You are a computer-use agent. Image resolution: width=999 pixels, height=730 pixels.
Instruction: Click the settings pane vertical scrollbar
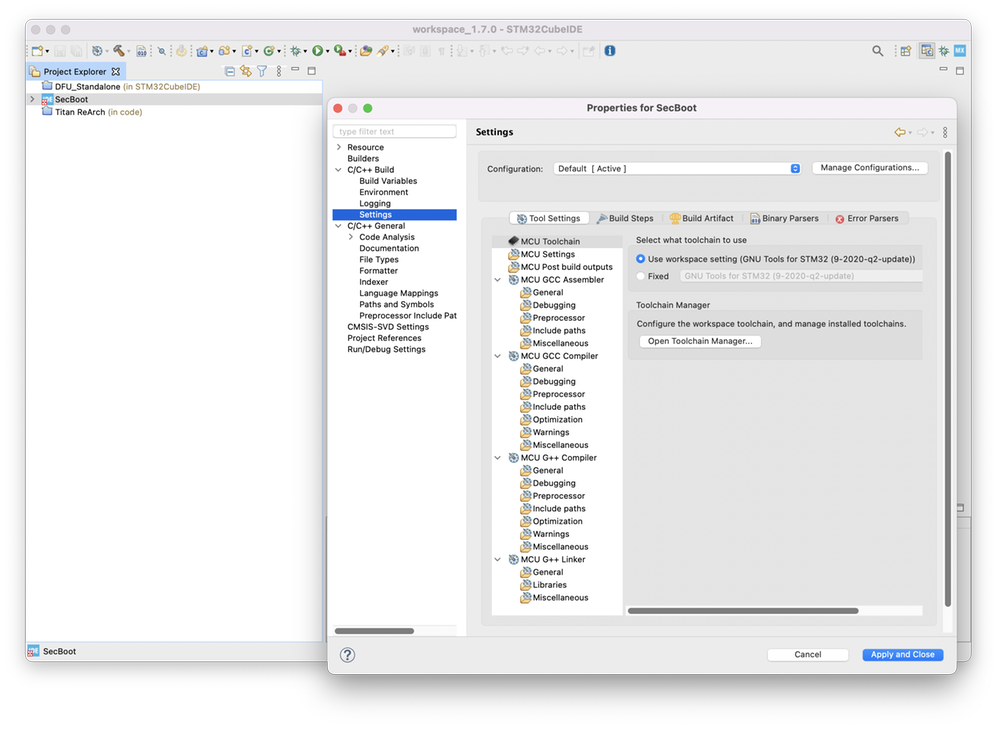pos(947,378)
